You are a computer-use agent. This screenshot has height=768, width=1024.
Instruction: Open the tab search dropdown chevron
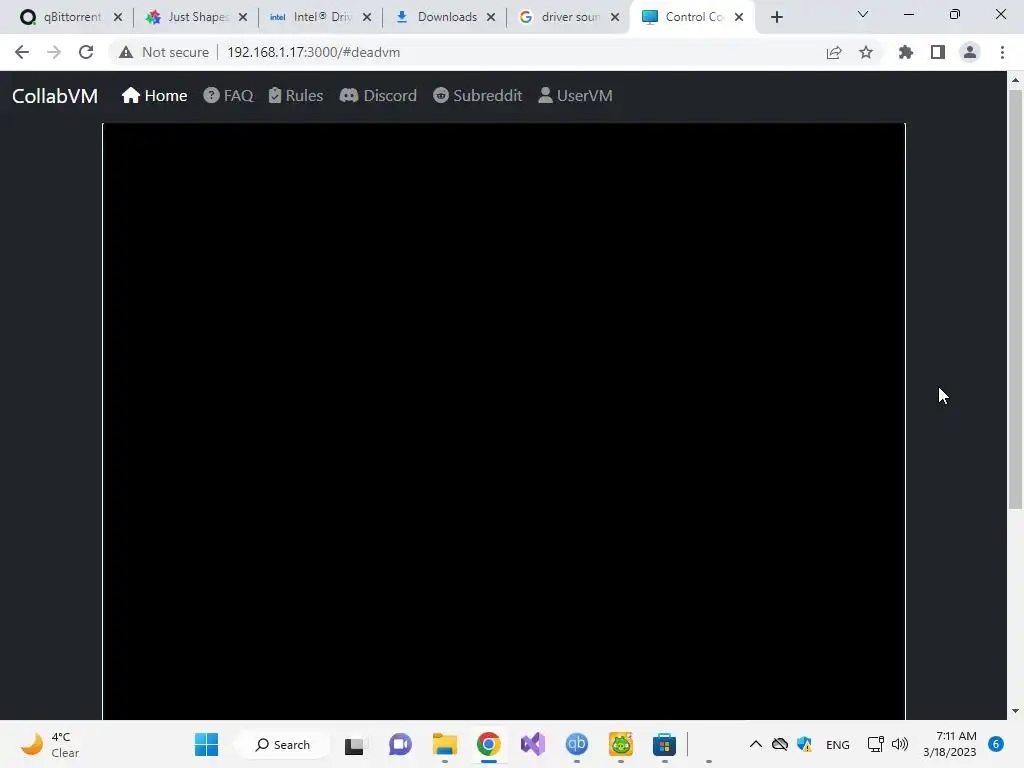863,14
